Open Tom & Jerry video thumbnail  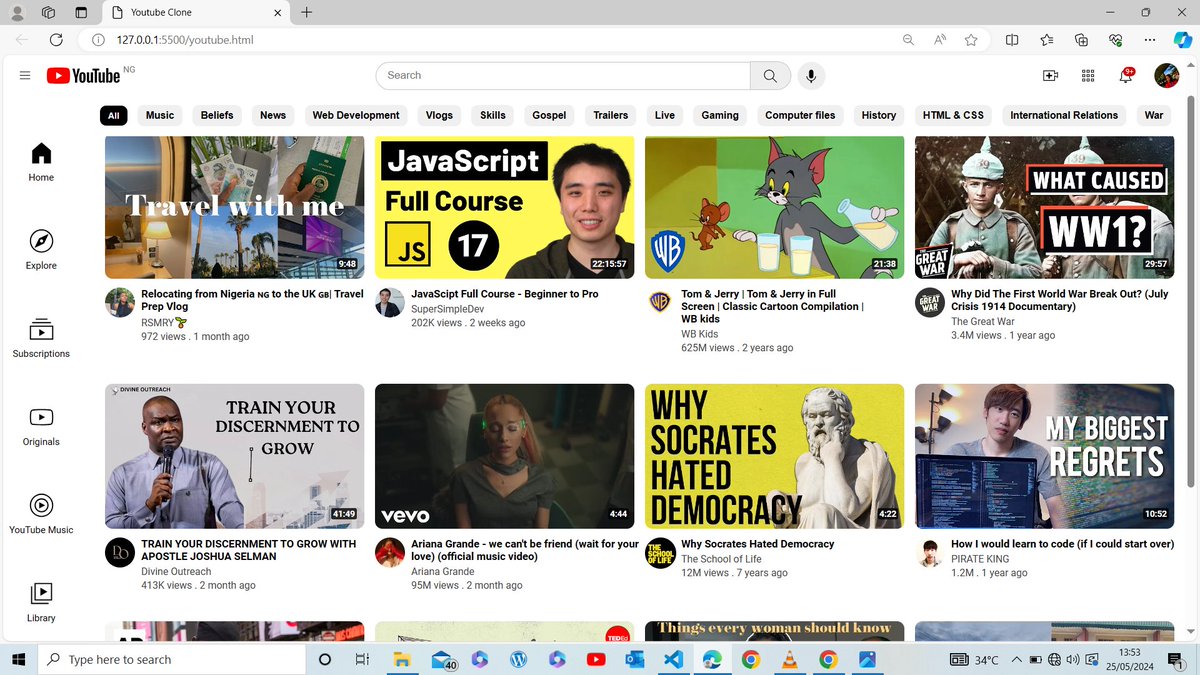(x=774, y=207)
